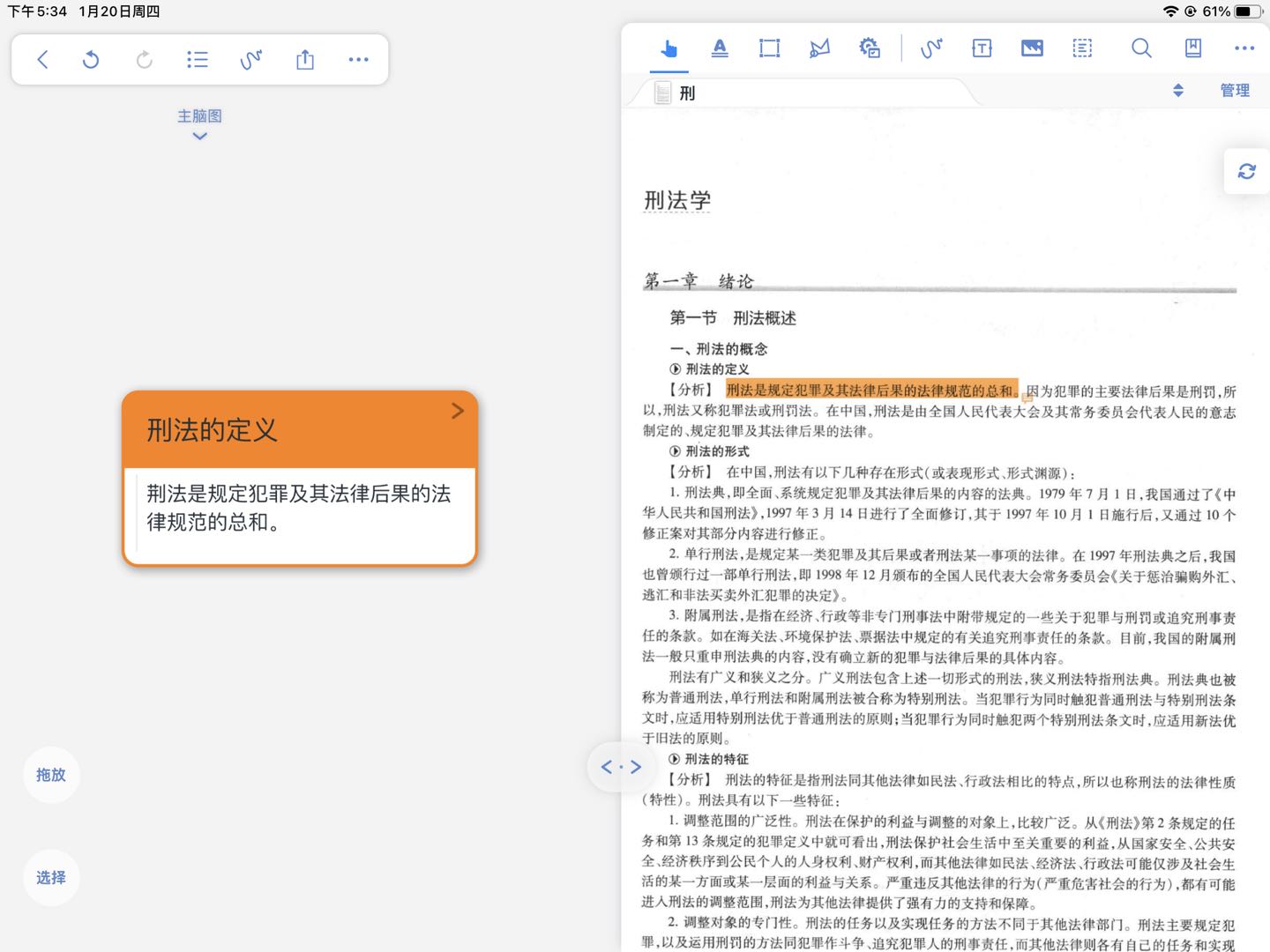
Task: Share the mind map via export icon
Action: pos(305,59)
